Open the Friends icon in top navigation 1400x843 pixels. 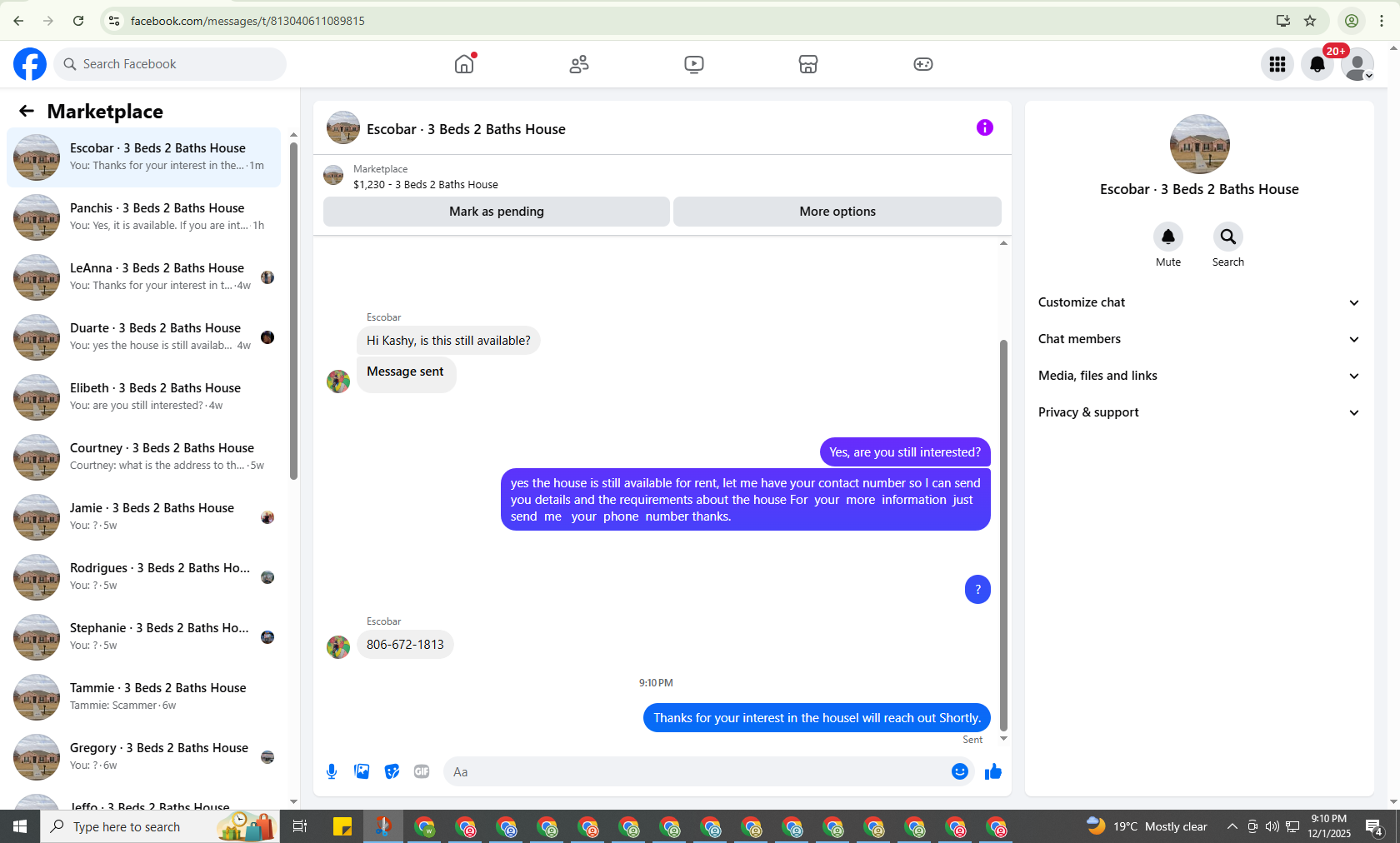point(579,64)
